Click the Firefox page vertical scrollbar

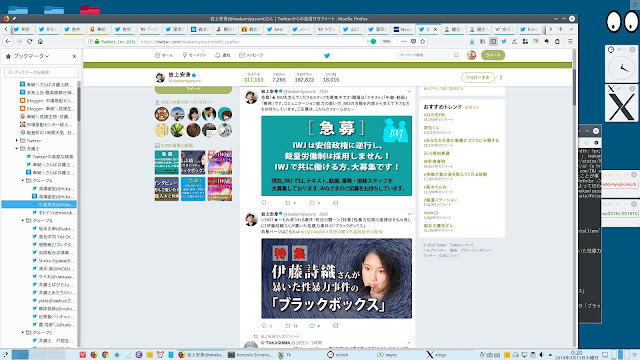point(574,88)
